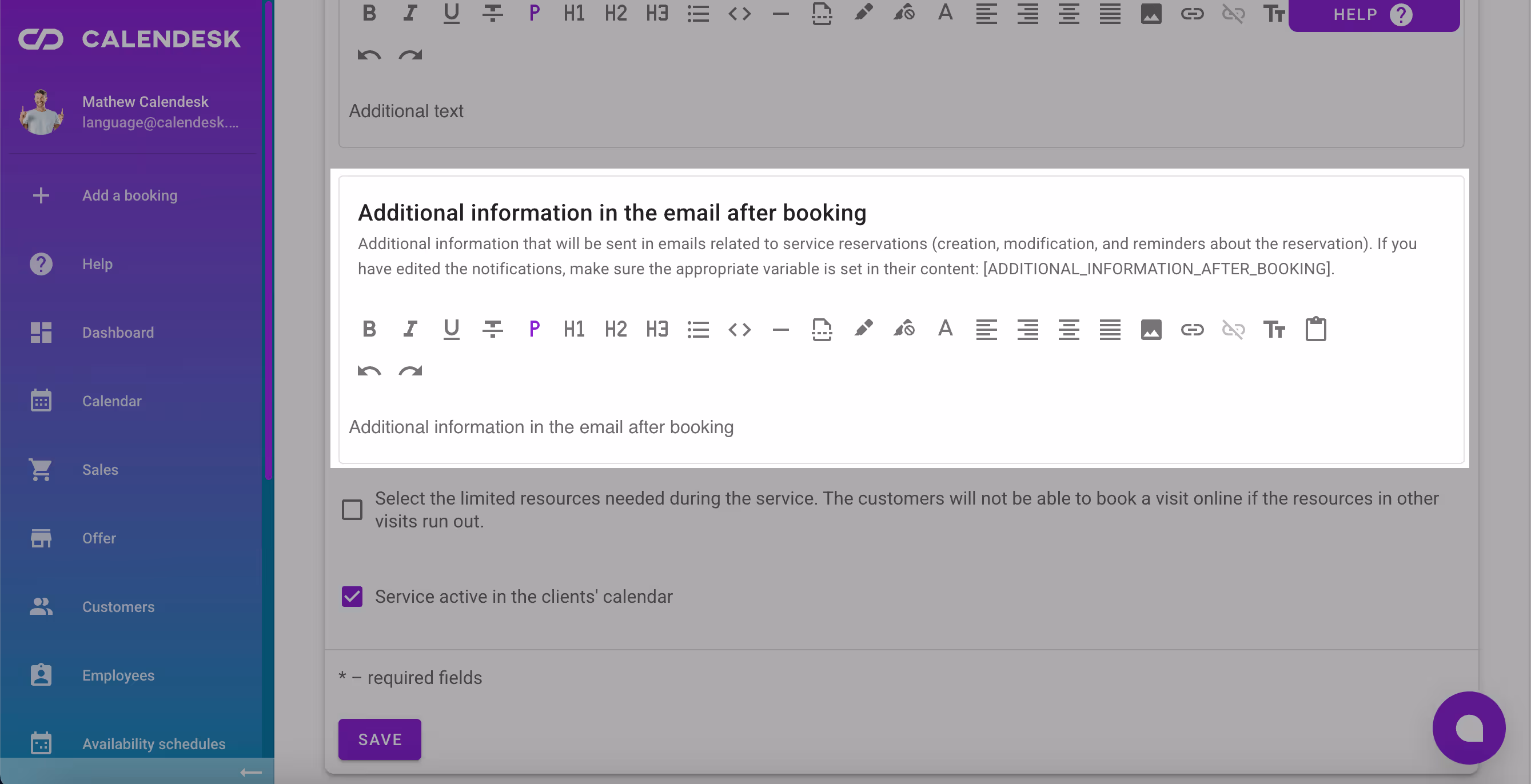Toggle code block in email info editor
Screen dimensions: 1531x784
tap(739, 329)
